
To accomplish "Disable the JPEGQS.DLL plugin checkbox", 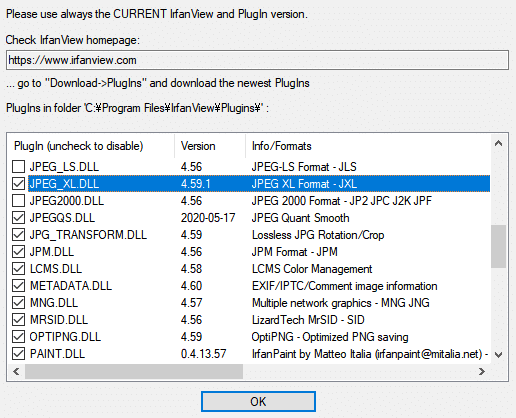I will coord(18,218).
